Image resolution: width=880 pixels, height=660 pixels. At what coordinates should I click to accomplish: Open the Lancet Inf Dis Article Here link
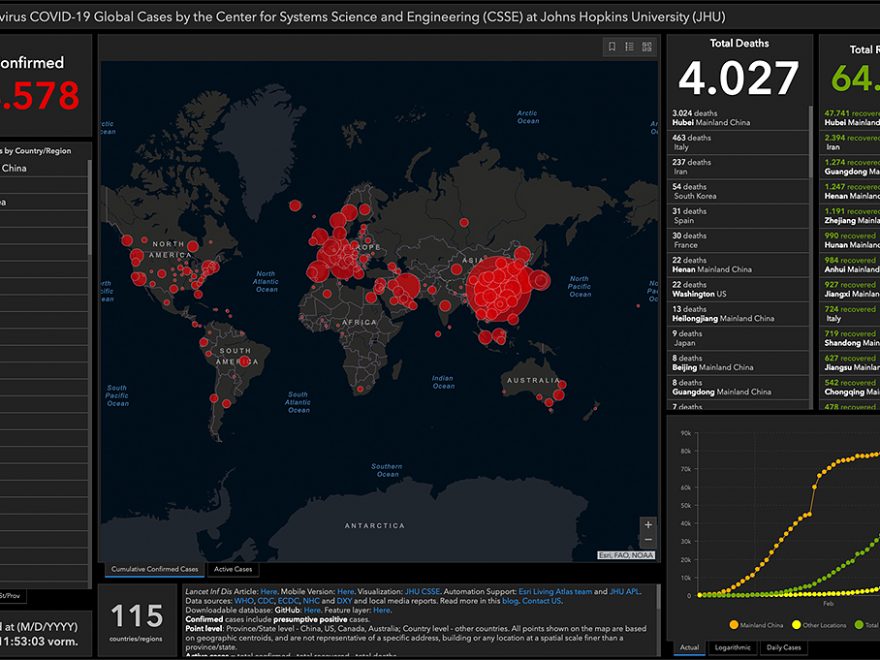click(x=269, y=592)
